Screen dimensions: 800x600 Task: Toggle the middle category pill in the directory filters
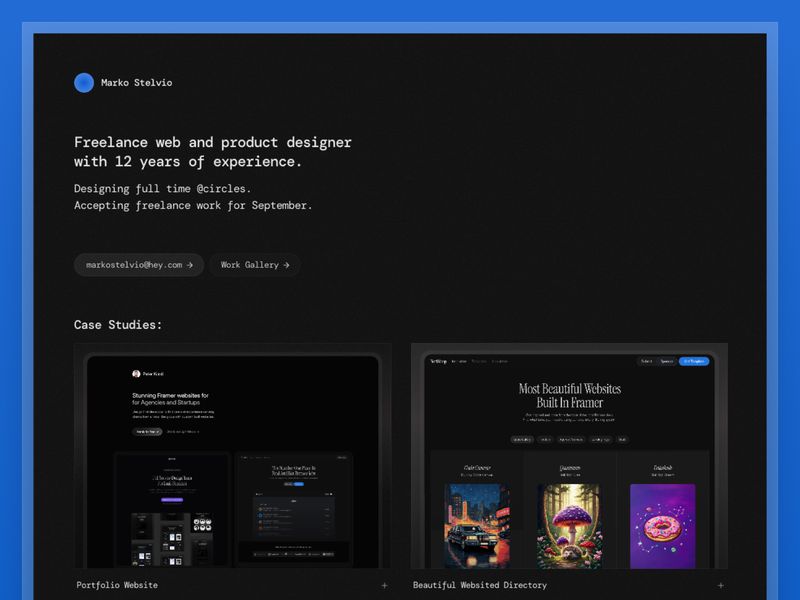tap(573, 438)
